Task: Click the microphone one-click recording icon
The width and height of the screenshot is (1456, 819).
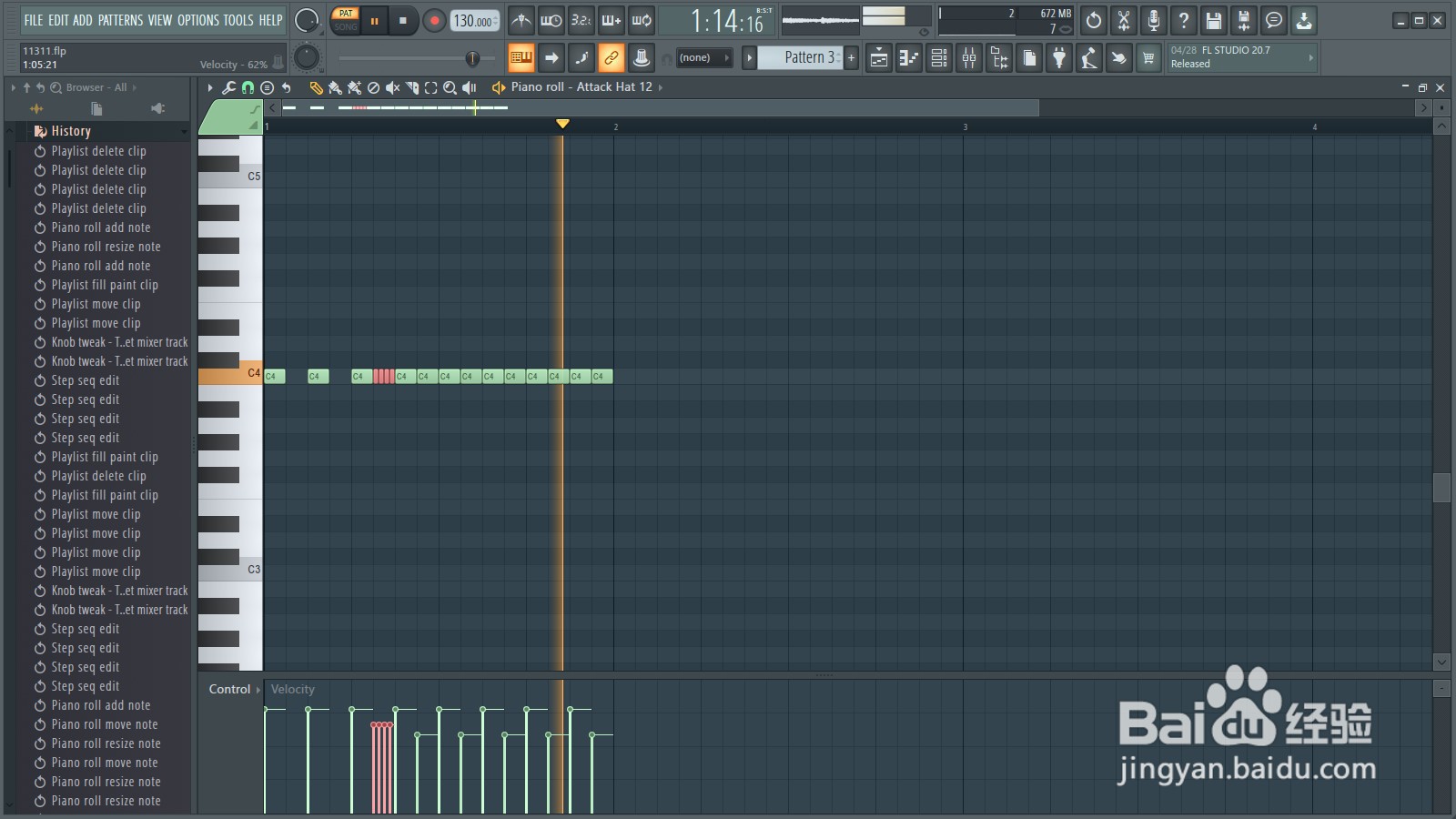Action: [1154, 20]
